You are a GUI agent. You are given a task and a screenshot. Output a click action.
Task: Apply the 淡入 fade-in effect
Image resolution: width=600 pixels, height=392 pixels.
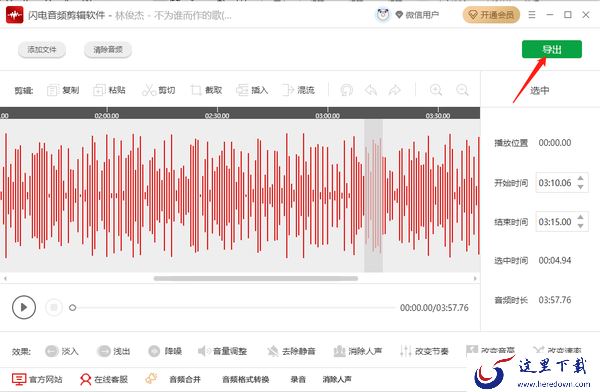(62, 351)
